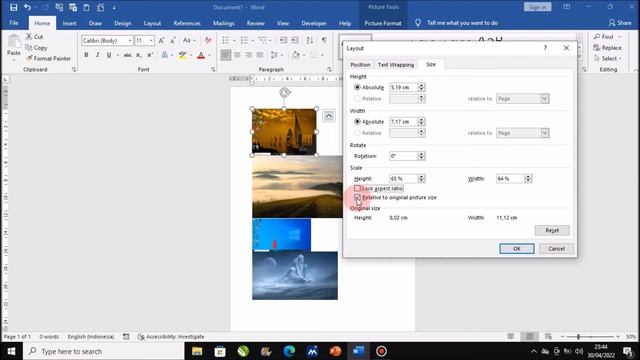This screenshot has width=640, height=360.
Task: Click the Scale Width percentage field
Action: [510, 178]
